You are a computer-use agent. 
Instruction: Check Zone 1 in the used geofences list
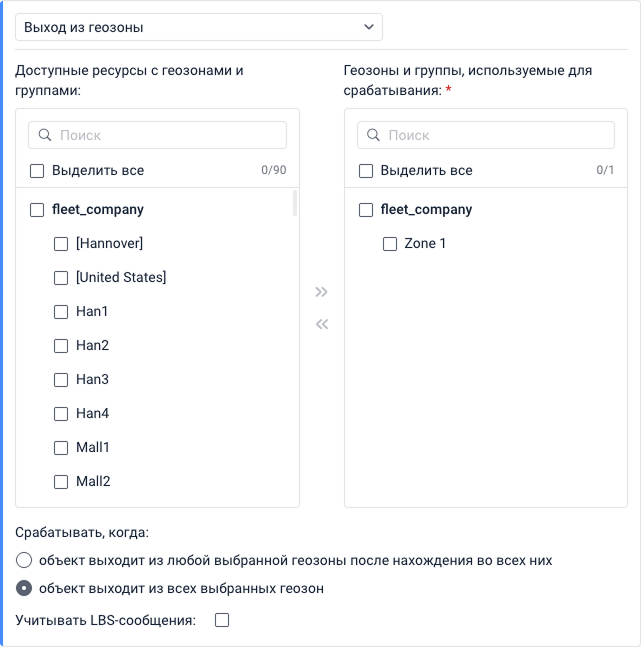click(x=390, y=244)
